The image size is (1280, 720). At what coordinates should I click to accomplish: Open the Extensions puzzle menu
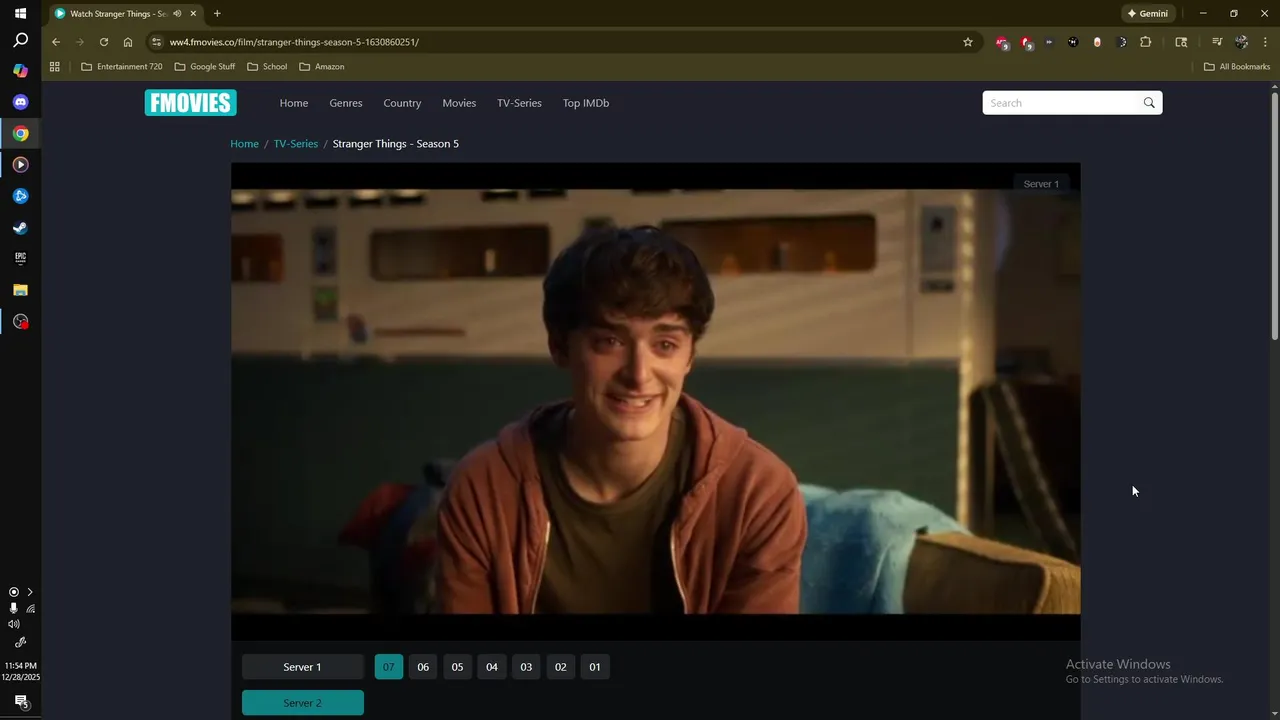[x=1146, y=42]
